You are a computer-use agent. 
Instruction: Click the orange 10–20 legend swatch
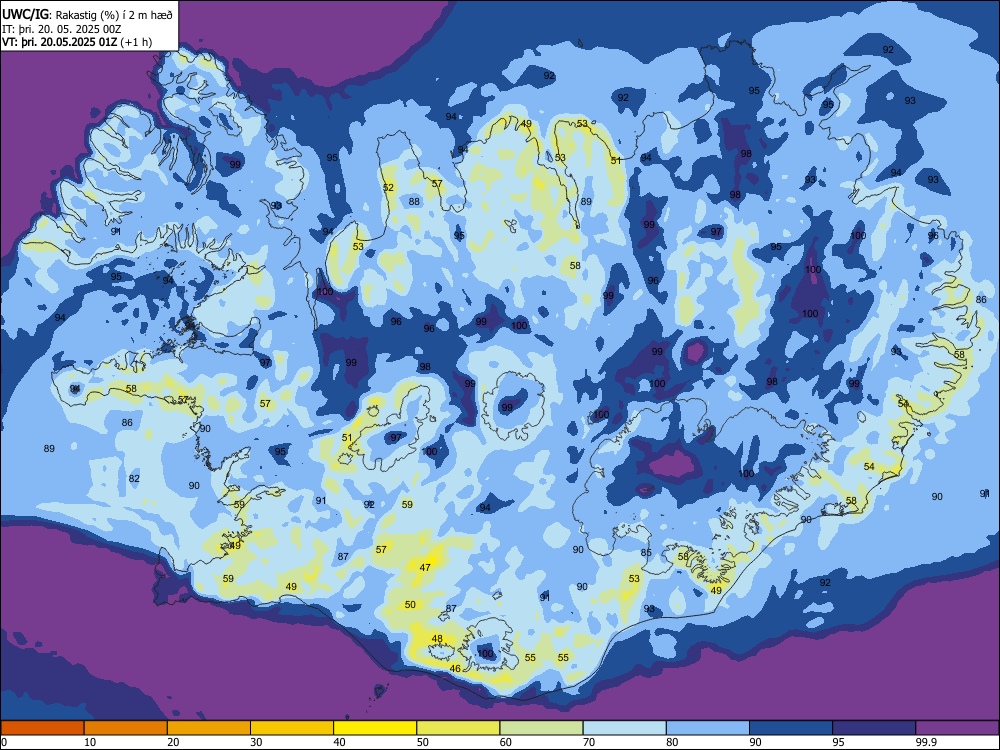click(126, 728)
